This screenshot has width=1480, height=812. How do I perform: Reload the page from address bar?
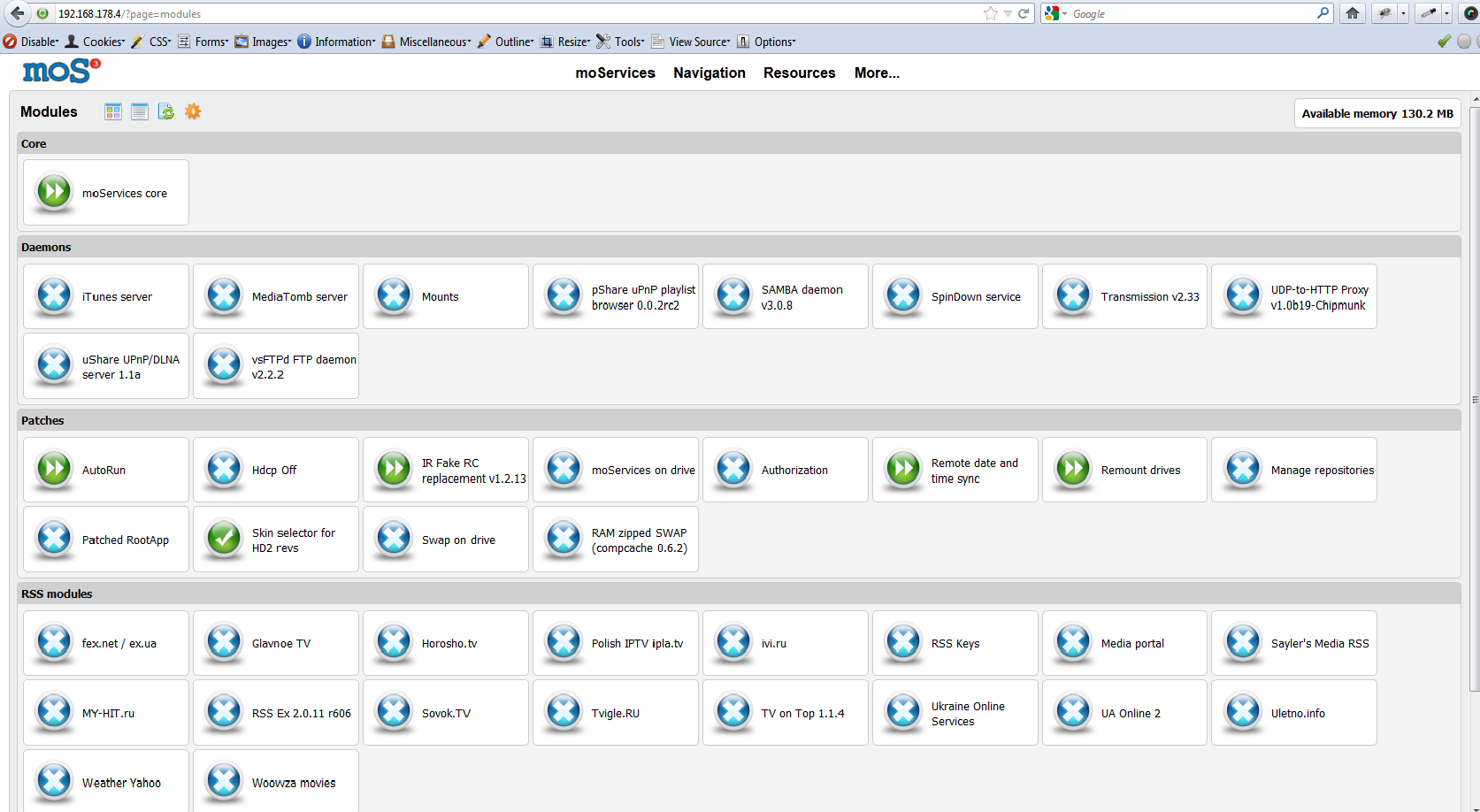point(1024,13)
